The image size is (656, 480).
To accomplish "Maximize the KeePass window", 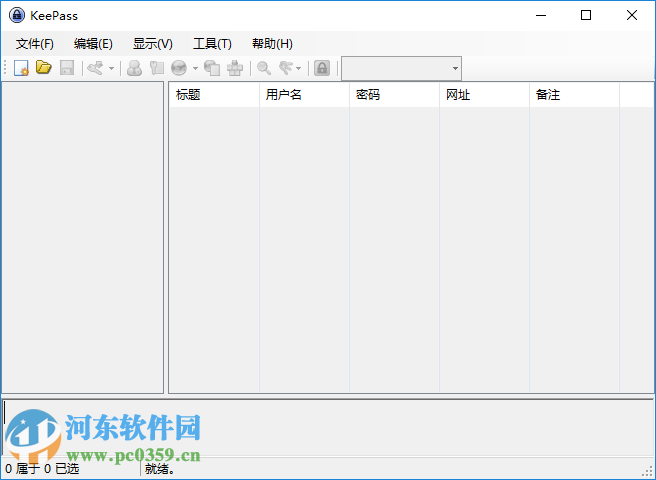I will 586,15.
